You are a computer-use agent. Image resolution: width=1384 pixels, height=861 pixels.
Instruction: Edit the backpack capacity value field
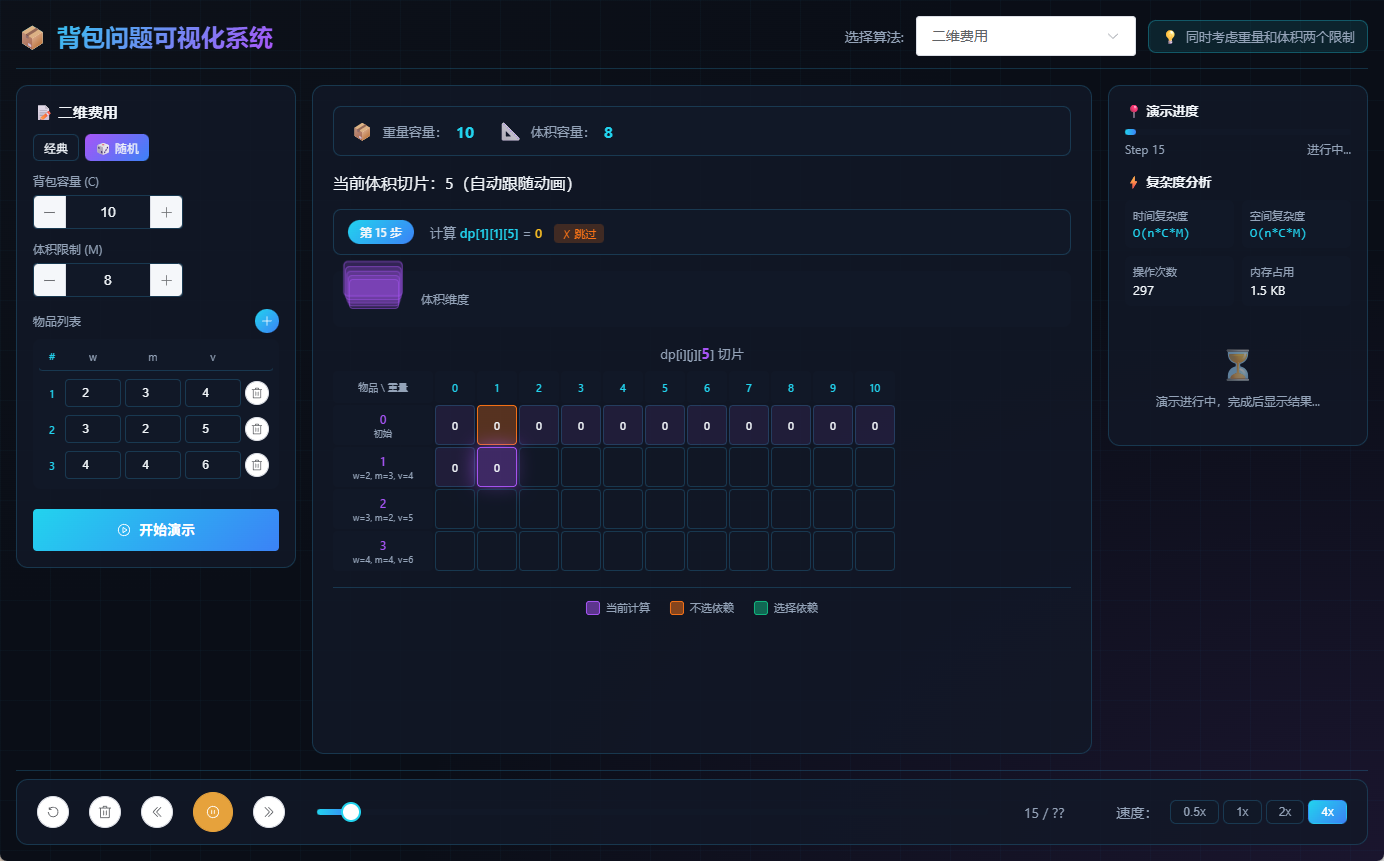click(x=108, y=212)
